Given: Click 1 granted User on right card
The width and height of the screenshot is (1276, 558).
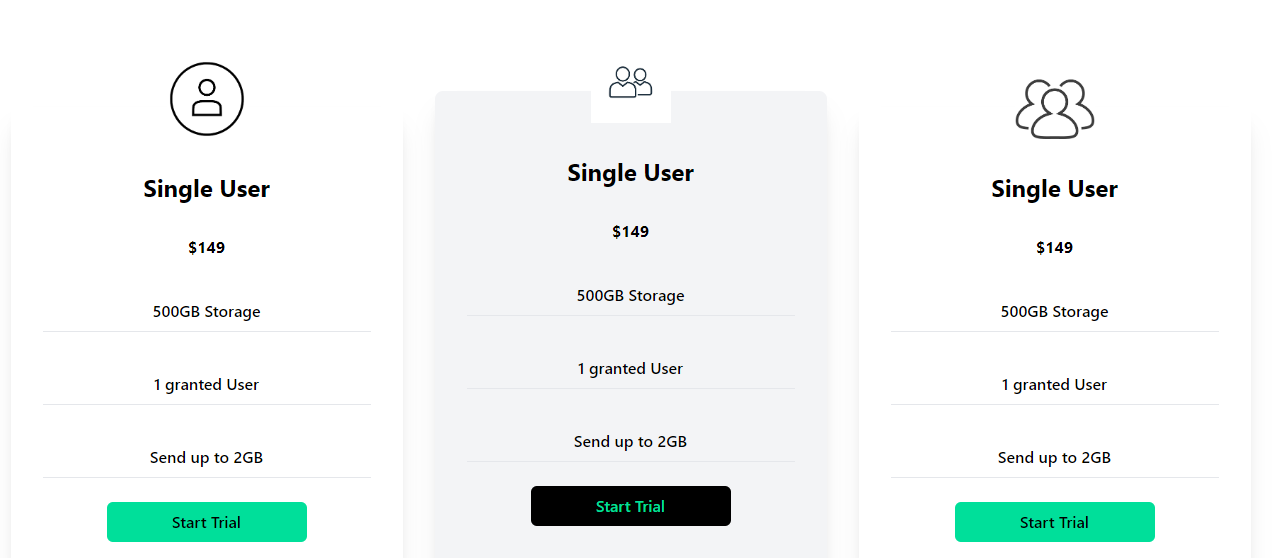Looking at the screenshot, I should tap(1054, 385).
